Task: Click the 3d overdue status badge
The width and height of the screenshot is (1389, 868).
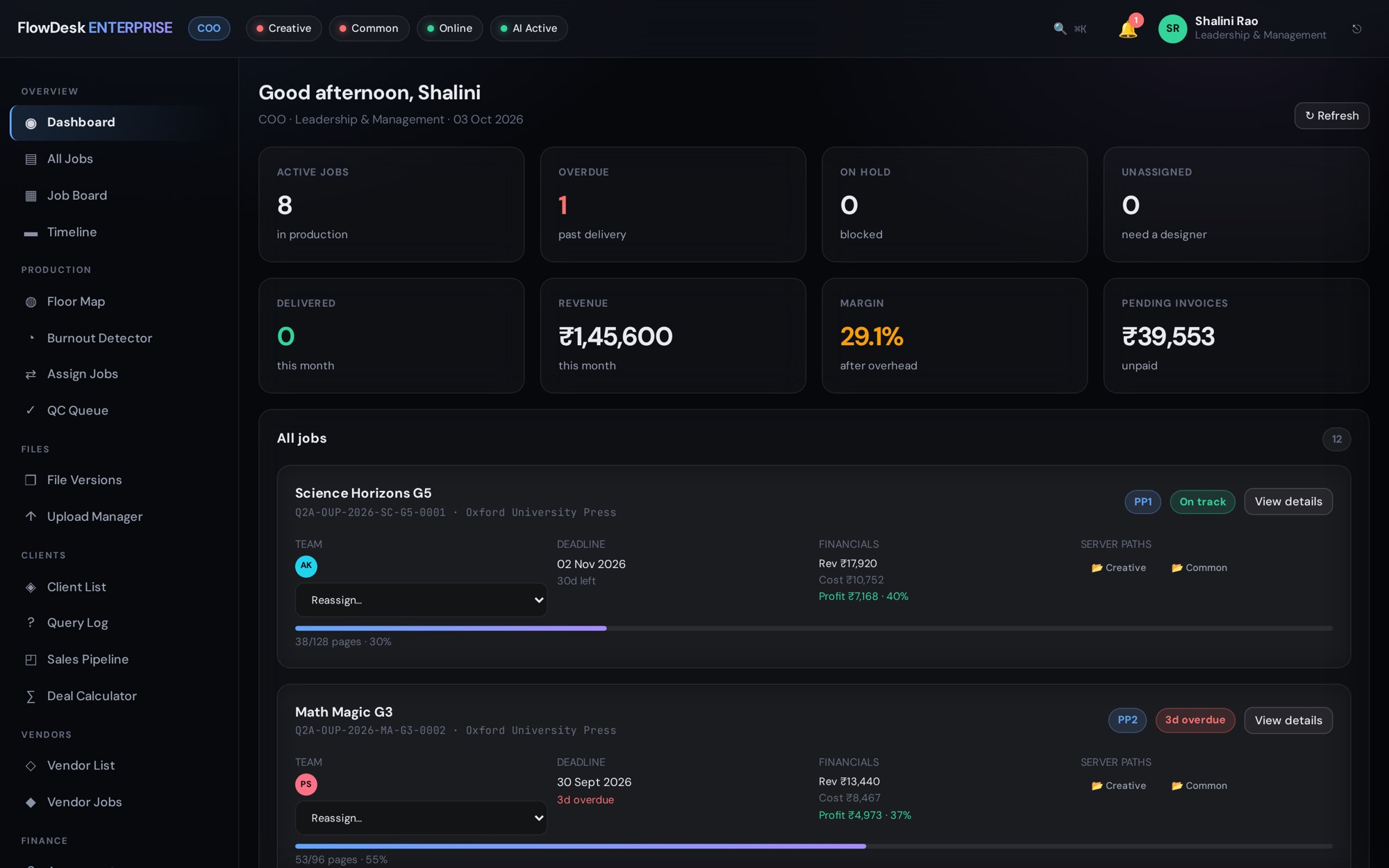Action: pyautogui.click(x=1195, y=720)
